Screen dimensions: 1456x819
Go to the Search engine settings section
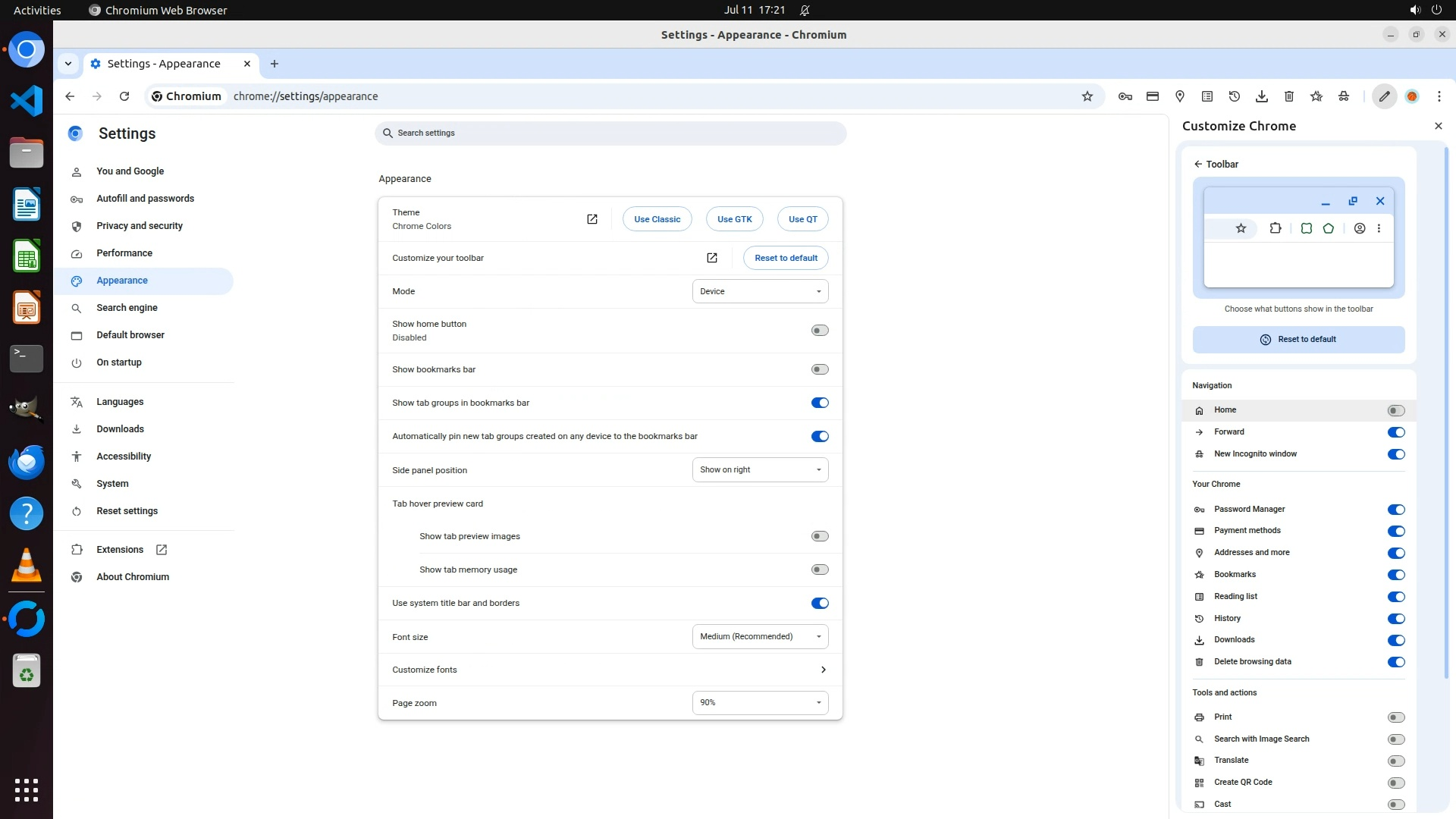pos(127,308)
